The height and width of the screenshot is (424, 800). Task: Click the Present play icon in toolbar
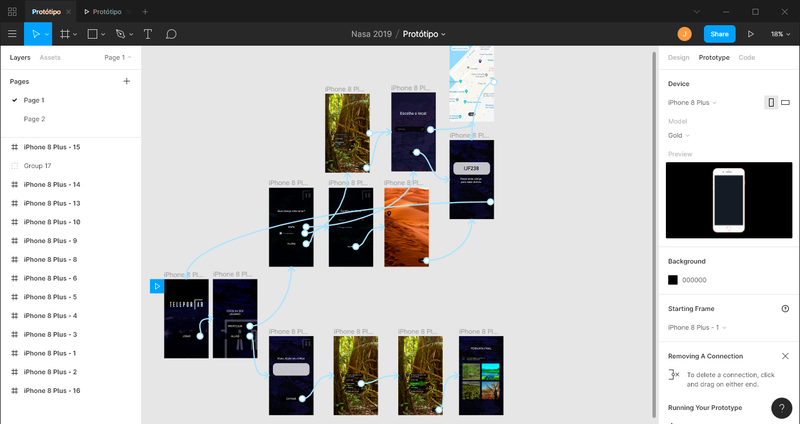coord(750,34)
